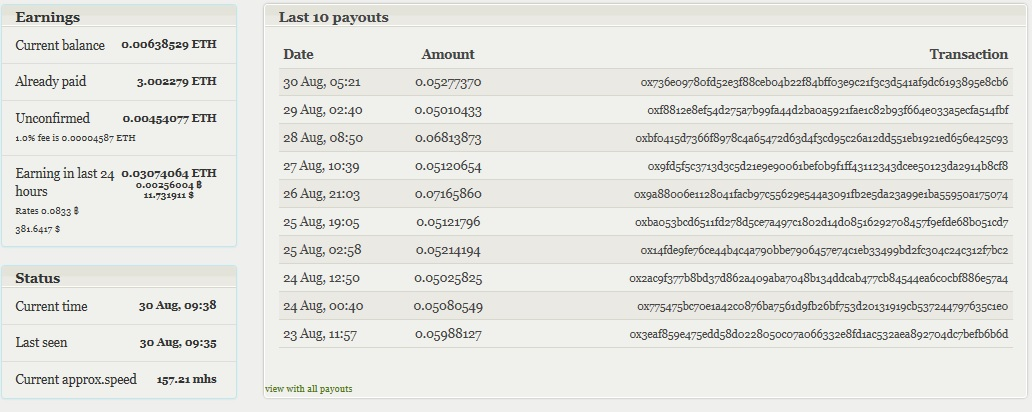The image size is (1032, 412).
Task: Open transaction hash for 26 Aug, 21:03 payout
Action: (x=821, y=194)
